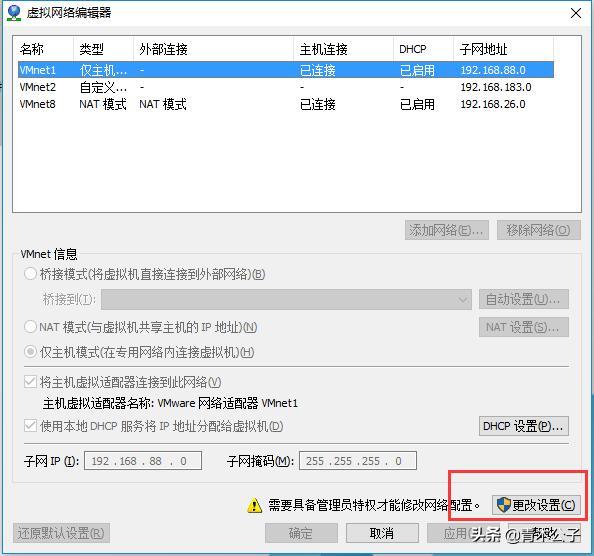The height and width of the screenshot is (556, 594).
Task: Click the 已连接 cell in VMnet8 row
Action: pyautogui.click(x=317, y=104)
